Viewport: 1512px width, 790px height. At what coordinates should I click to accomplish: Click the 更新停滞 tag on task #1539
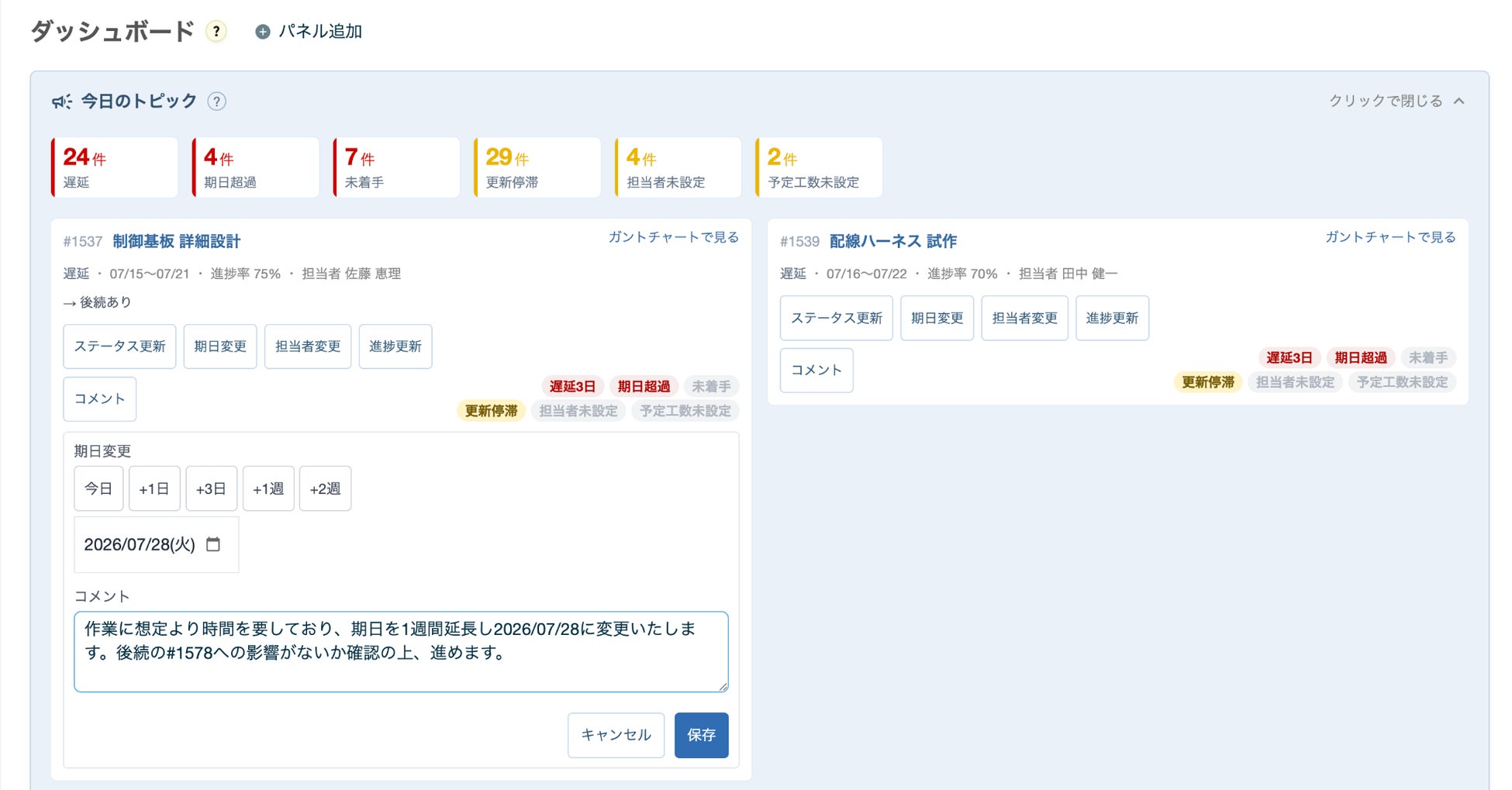pyautogui.click(x=1208, y=382)
